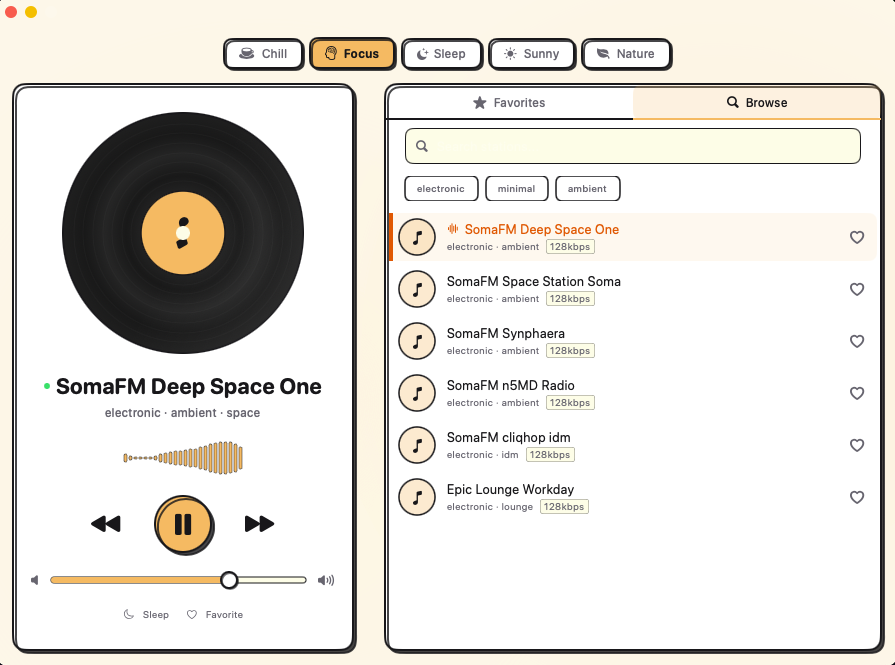This screenshot has height=665, width=895.
Task: Favorite SomaFM cliqhop idm heart
Action: point(857,445)
